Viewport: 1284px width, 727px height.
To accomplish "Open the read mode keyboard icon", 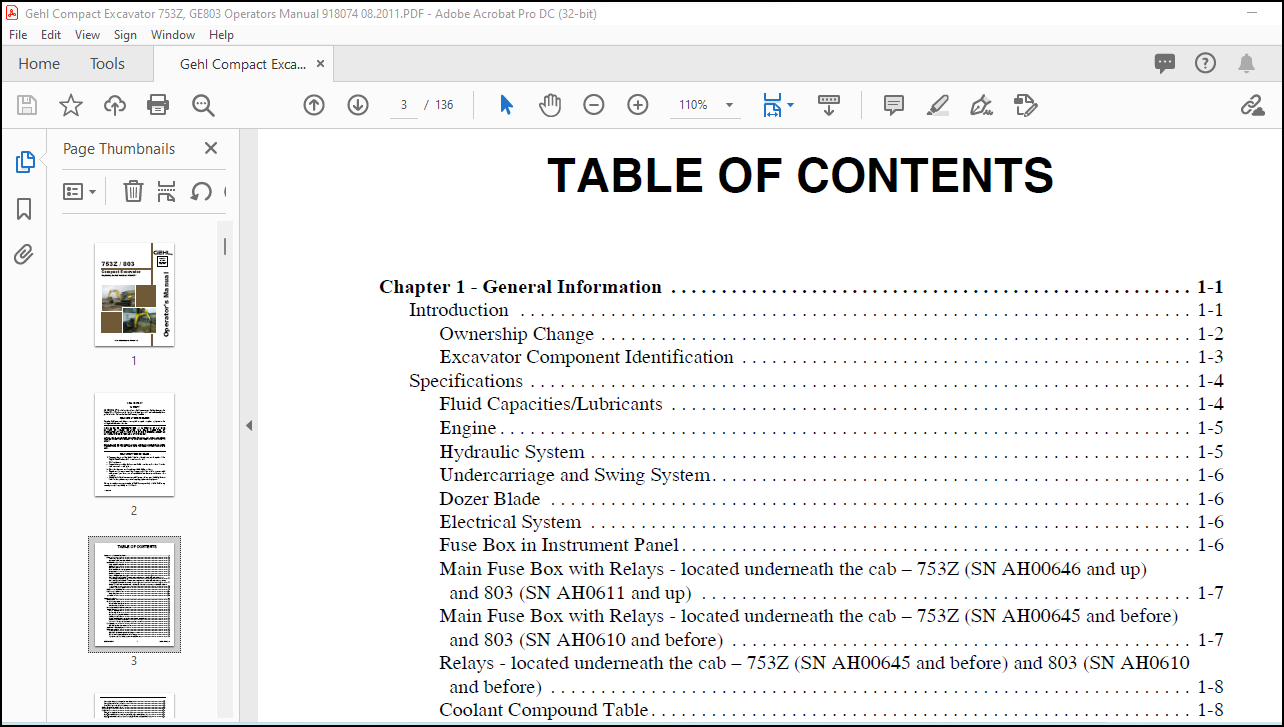I will (x=829, y=105).
